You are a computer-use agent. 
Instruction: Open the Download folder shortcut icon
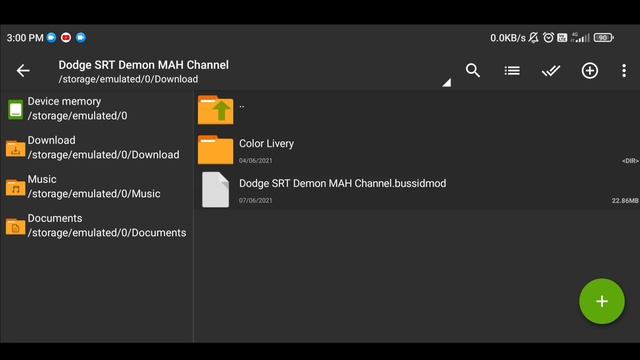(16, 148)
